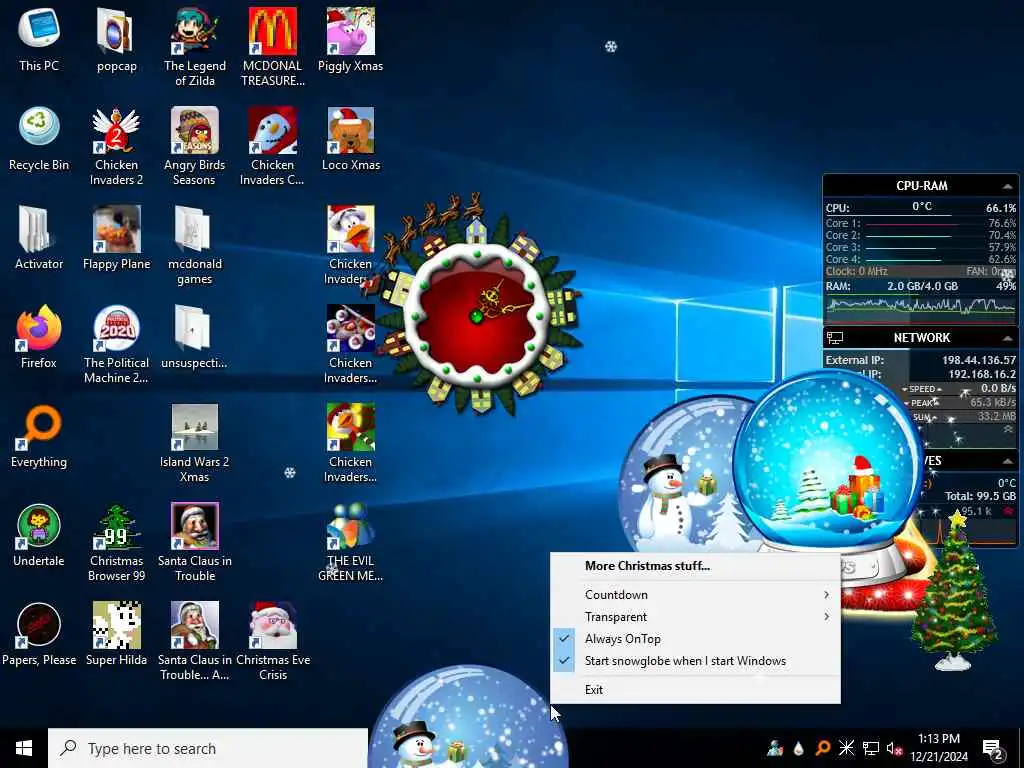Select the Loco Xmas shortcut

coord(351,138)
